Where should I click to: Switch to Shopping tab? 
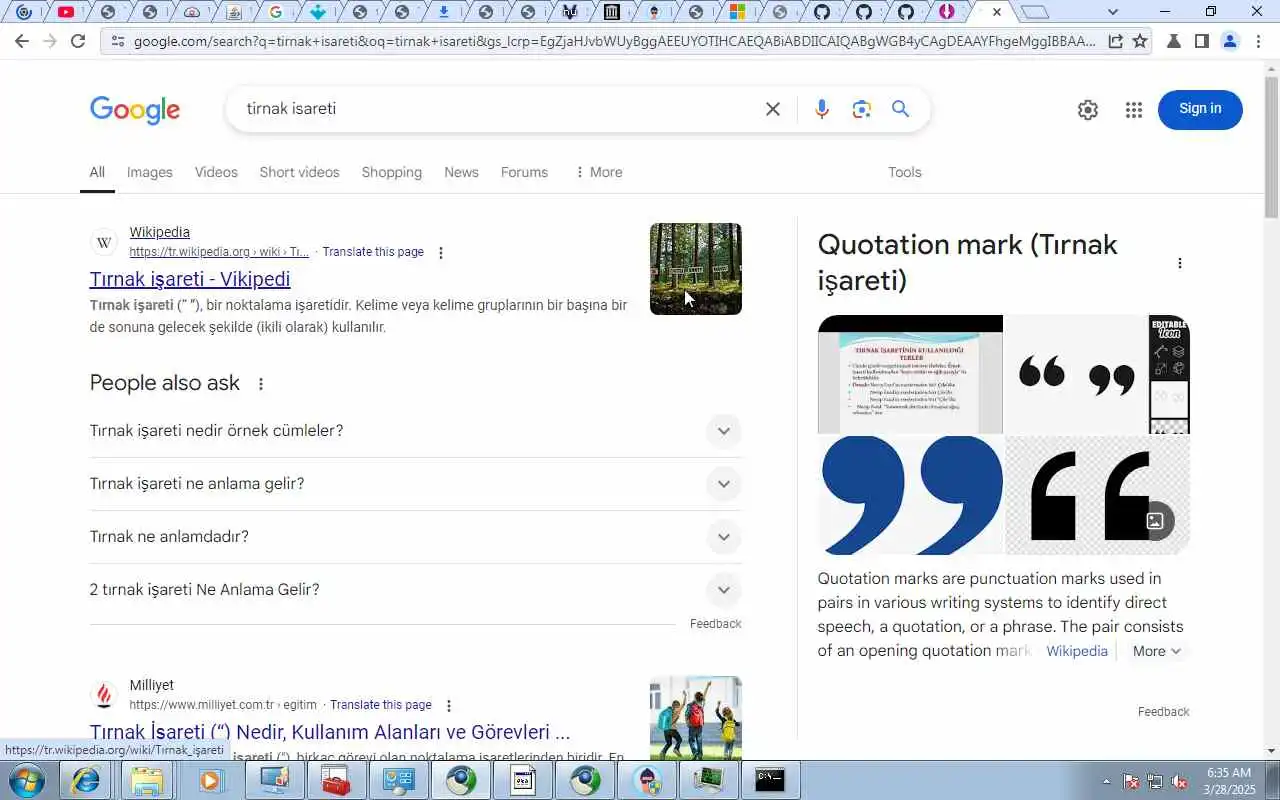(392, 172)
